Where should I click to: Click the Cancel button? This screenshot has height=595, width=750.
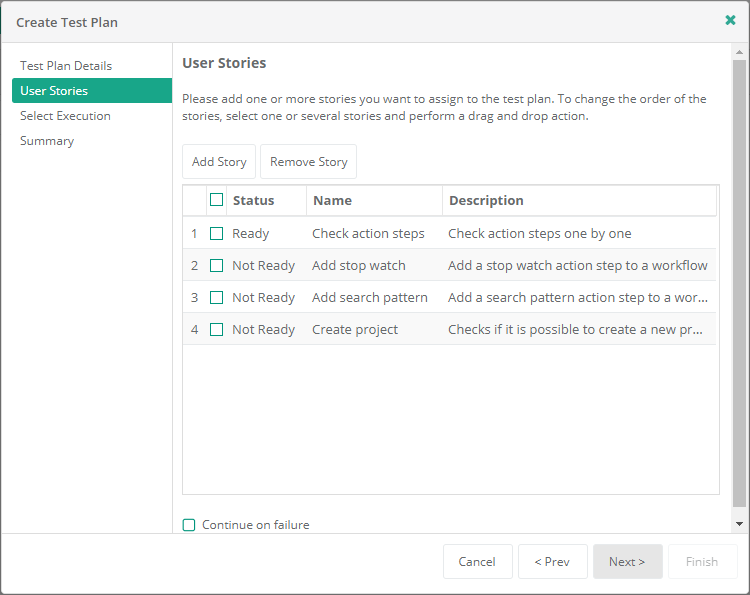477,562
